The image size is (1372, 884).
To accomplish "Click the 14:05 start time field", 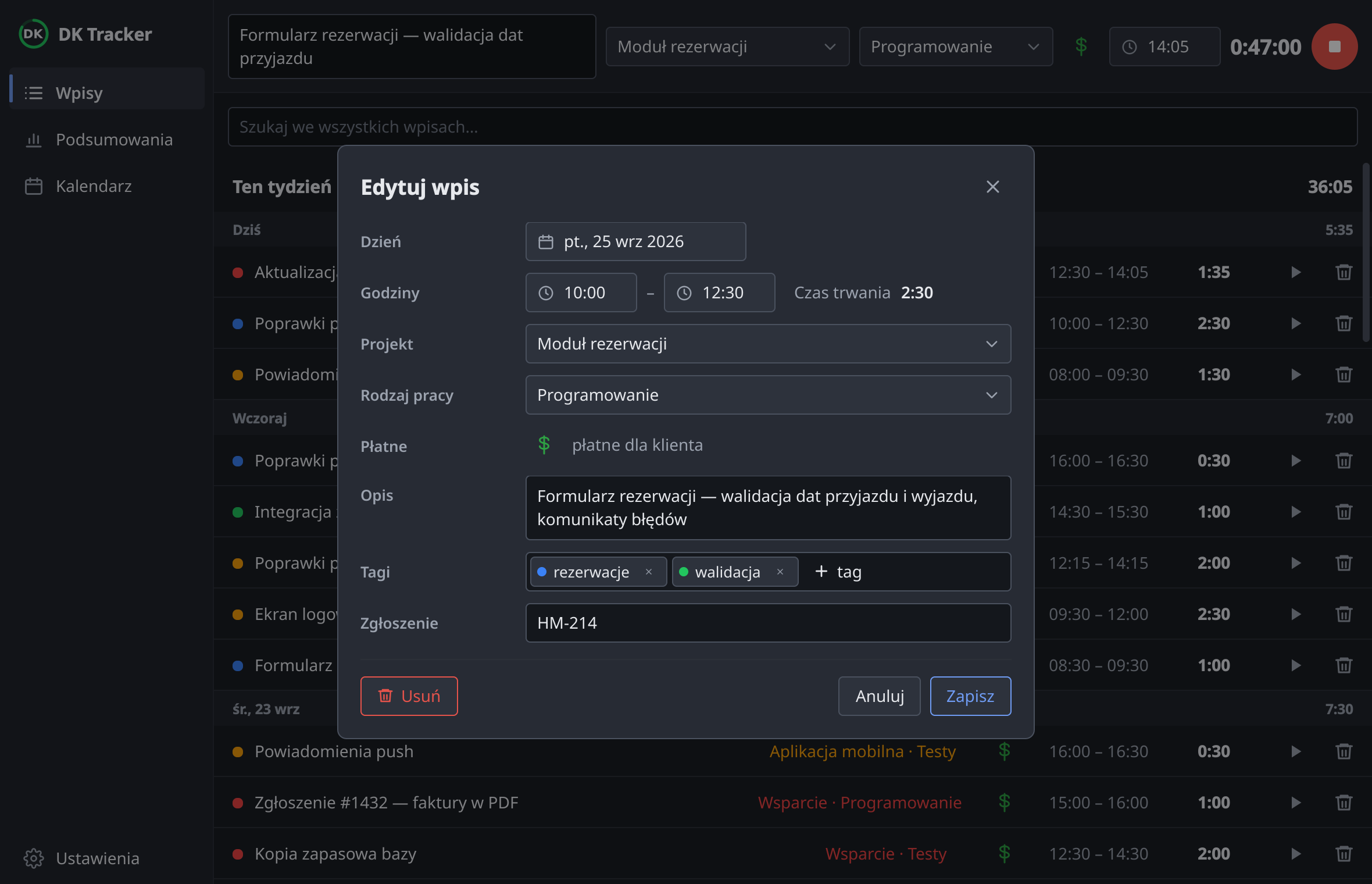I will tap(1164, 47).
